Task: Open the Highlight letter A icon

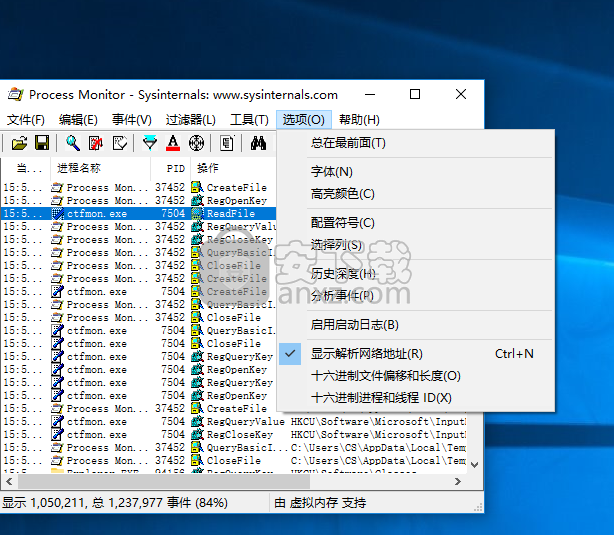Action: tap(173, 143)
